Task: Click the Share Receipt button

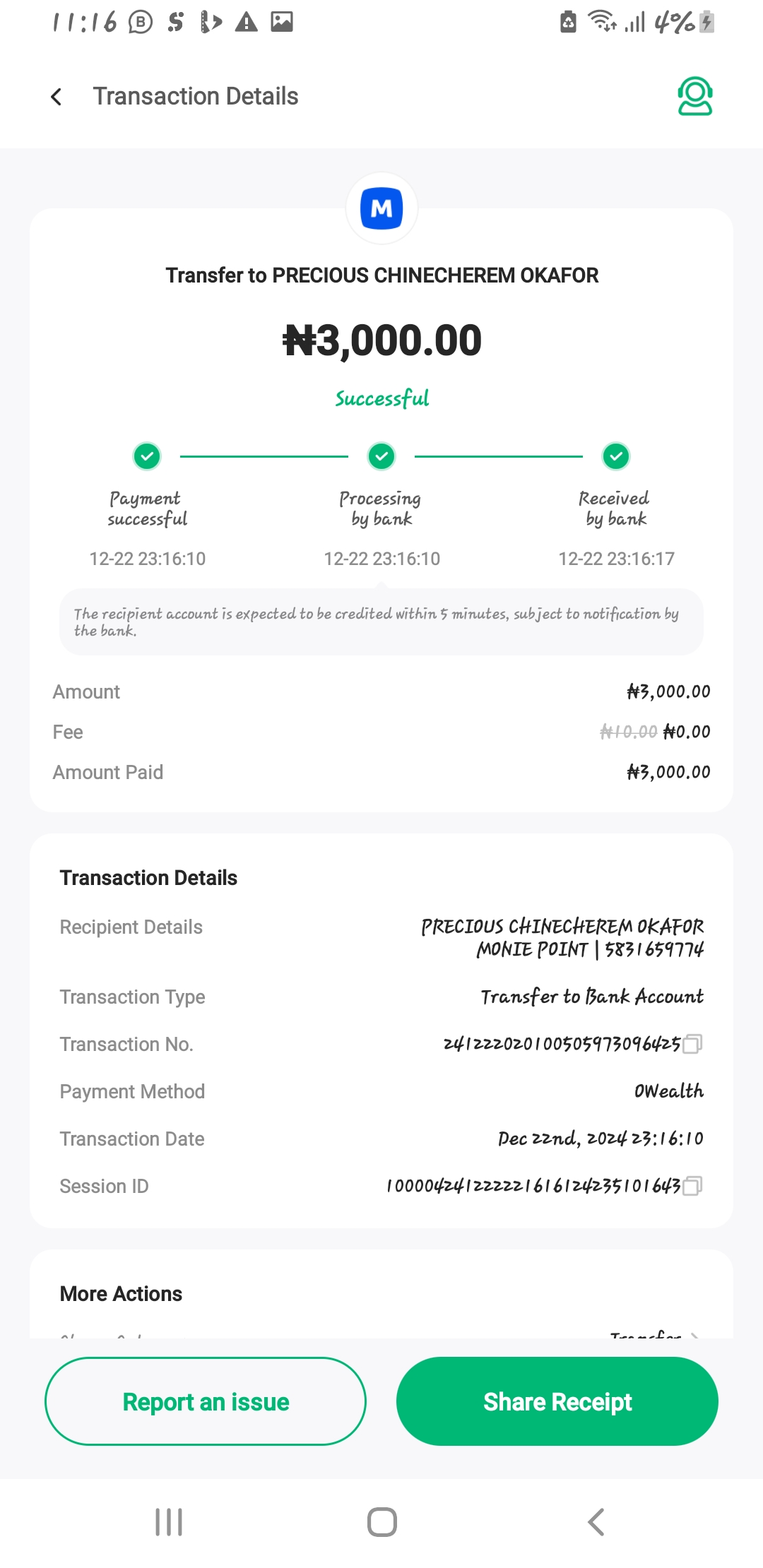Action: (557, 1401)
